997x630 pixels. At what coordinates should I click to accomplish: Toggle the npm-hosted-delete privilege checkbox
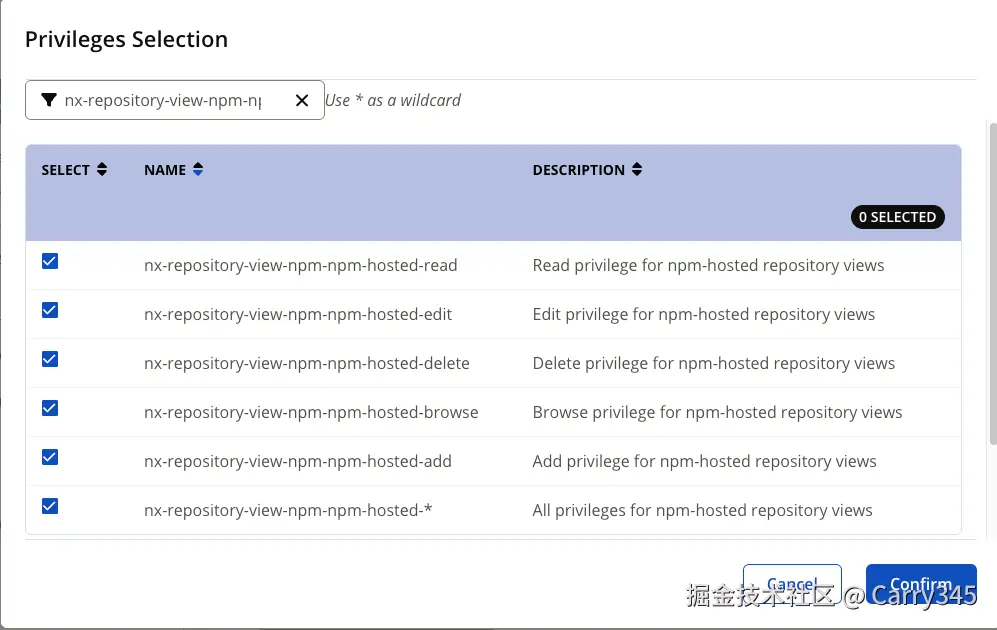(x=50, y=360)
